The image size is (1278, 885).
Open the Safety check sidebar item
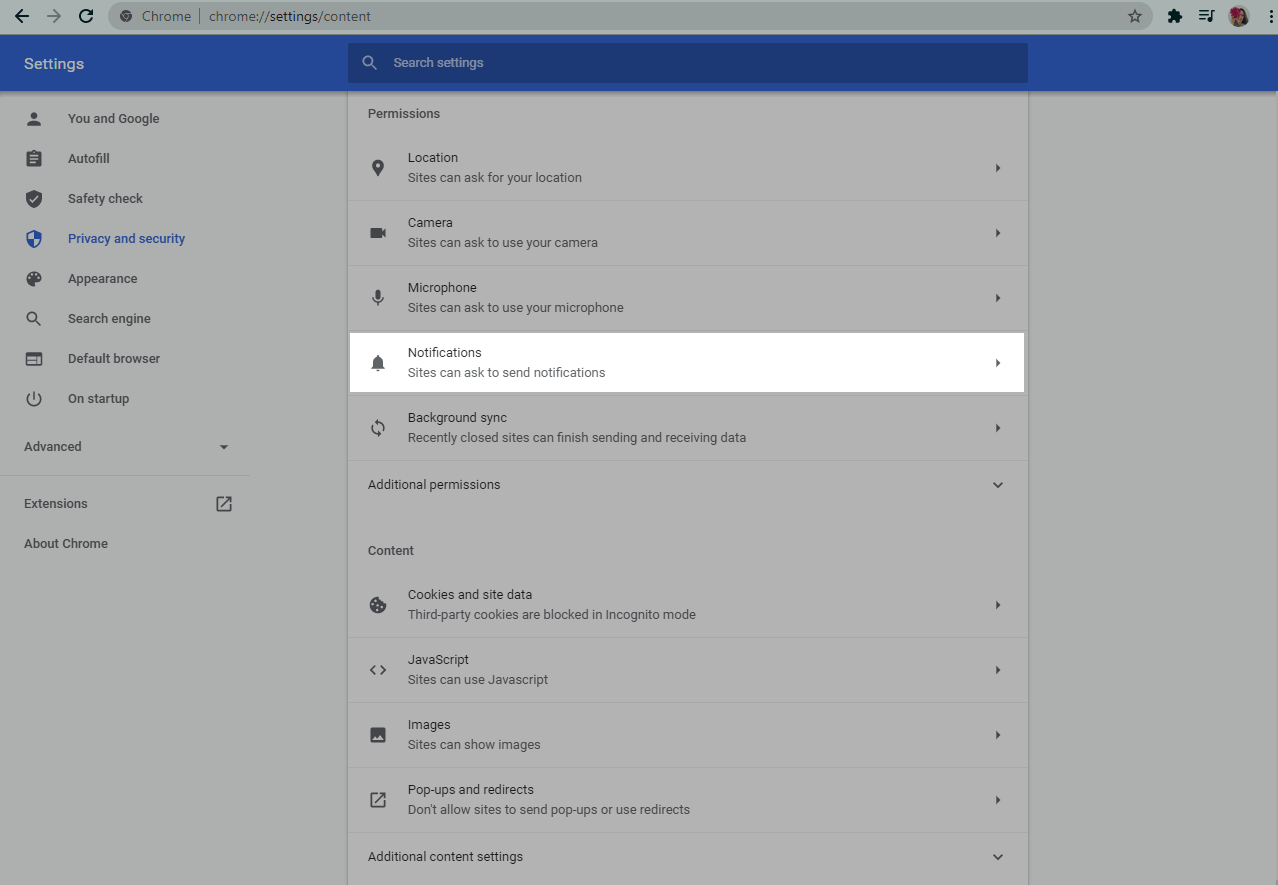[105, 199]
